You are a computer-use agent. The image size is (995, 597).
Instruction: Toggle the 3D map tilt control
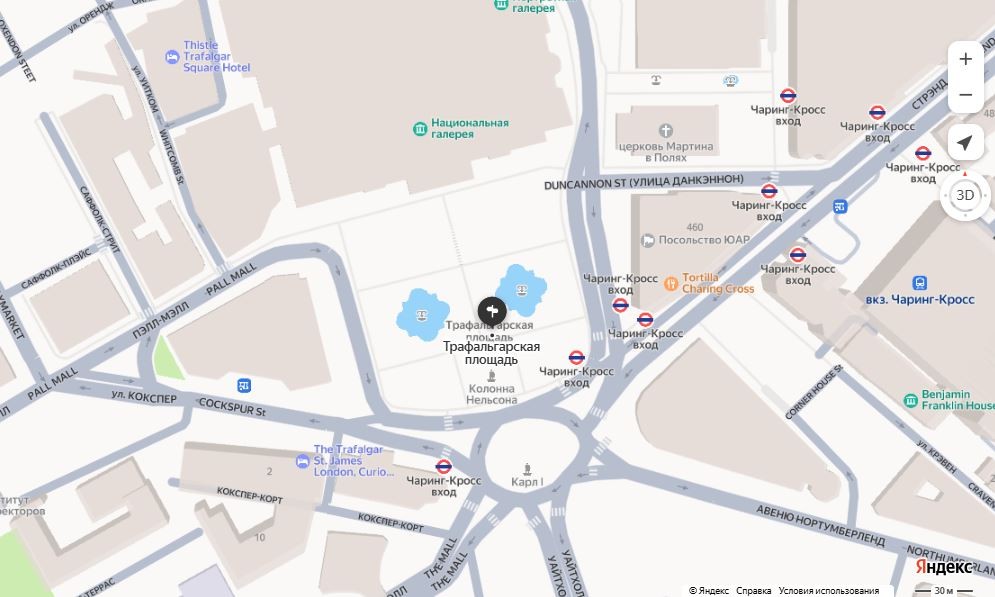(x=965, y=195)
